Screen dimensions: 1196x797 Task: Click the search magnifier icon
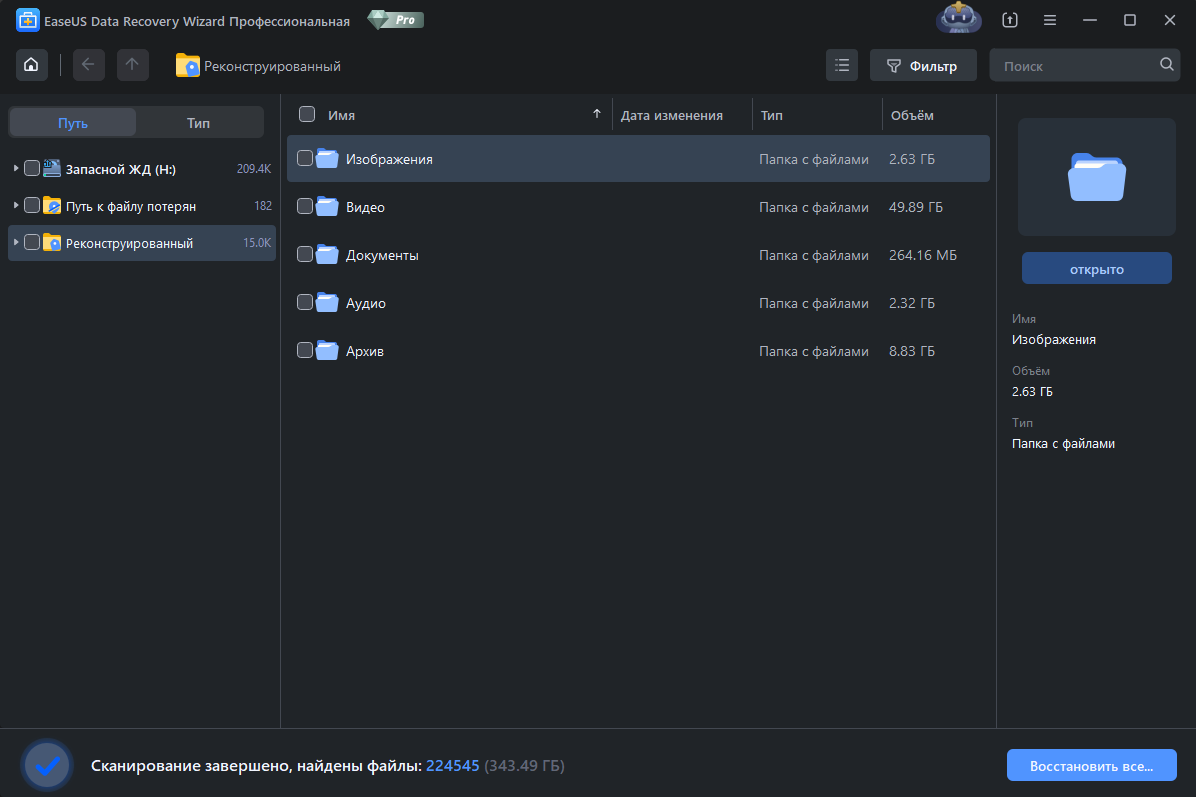pyautogui.click(x=1166, y=65)
